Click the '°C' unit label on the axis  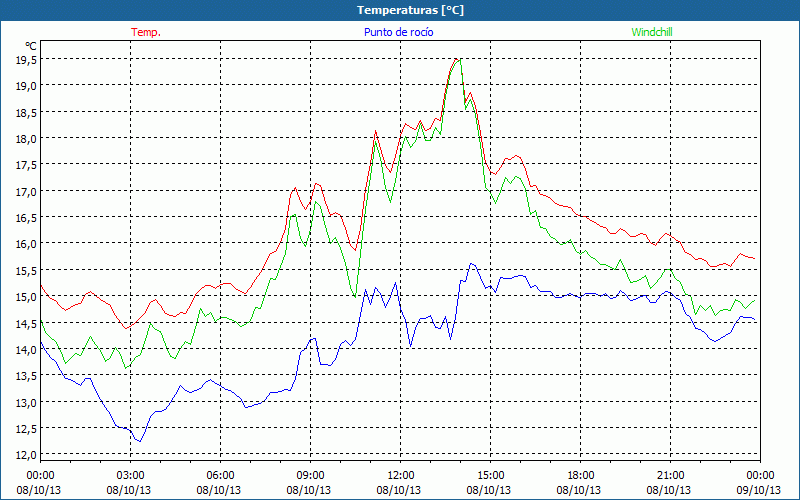pyautogui.click(x=31, y=46)
